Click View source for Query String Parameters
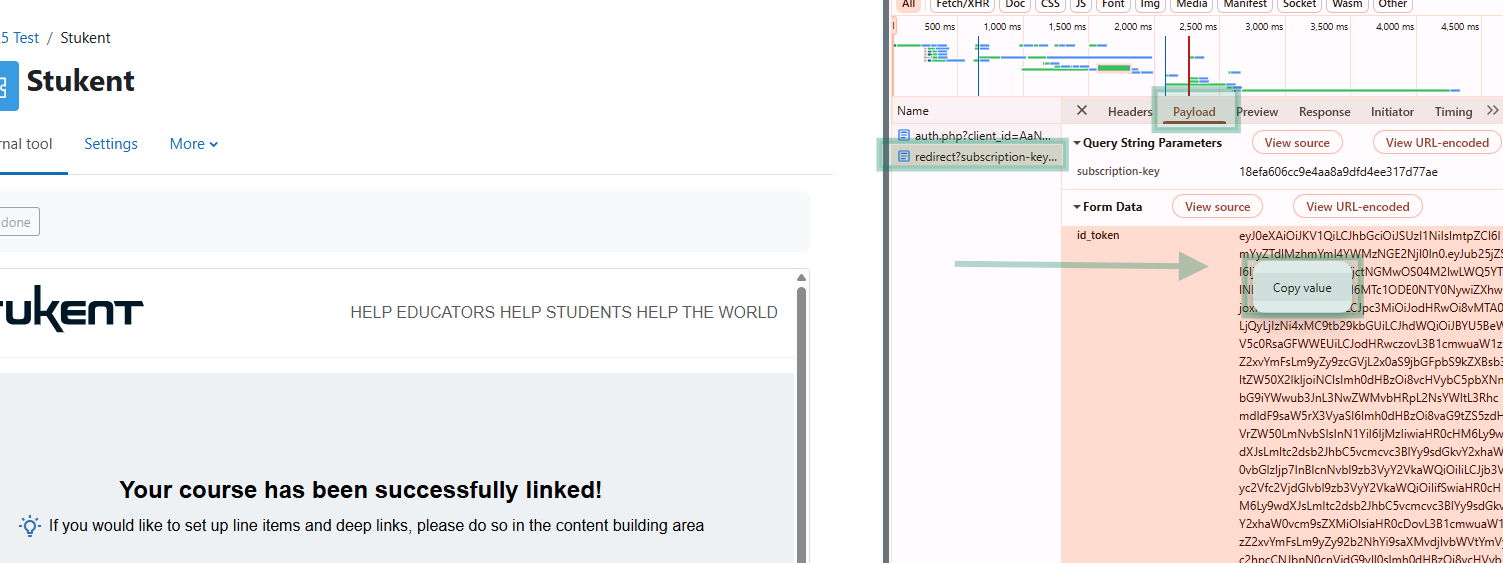This screenshot has height=563, width=1503. (1297, 143)
